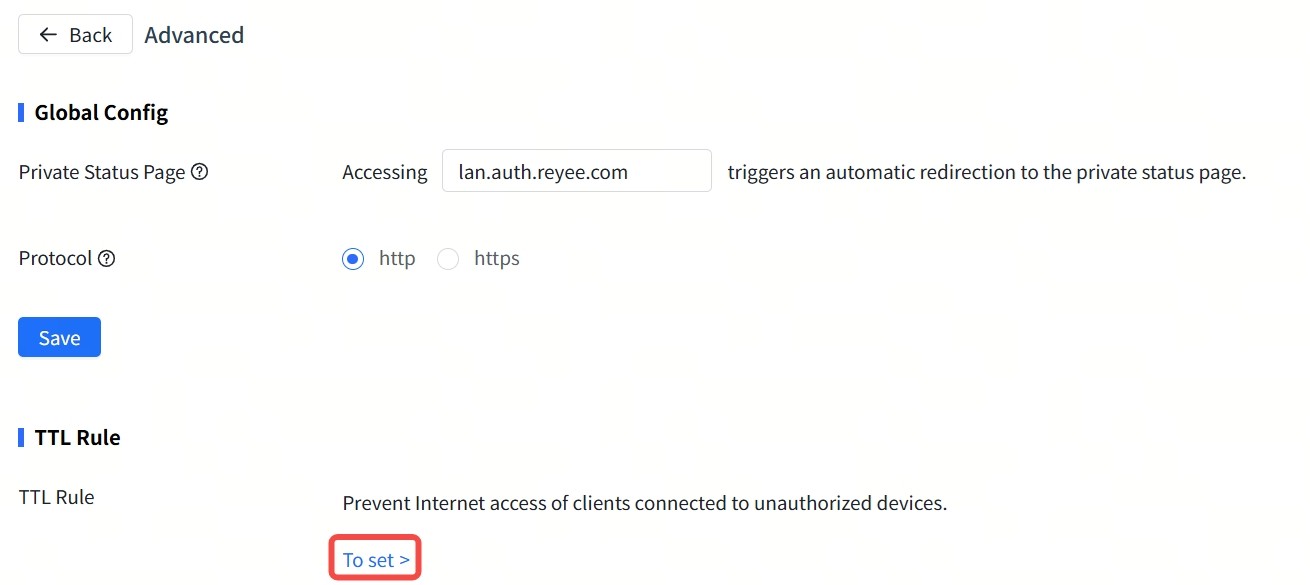Viewport: 1310px width, 585px height.
Task: Open help icon beside Private Status Page
Action: pos(199,172)
